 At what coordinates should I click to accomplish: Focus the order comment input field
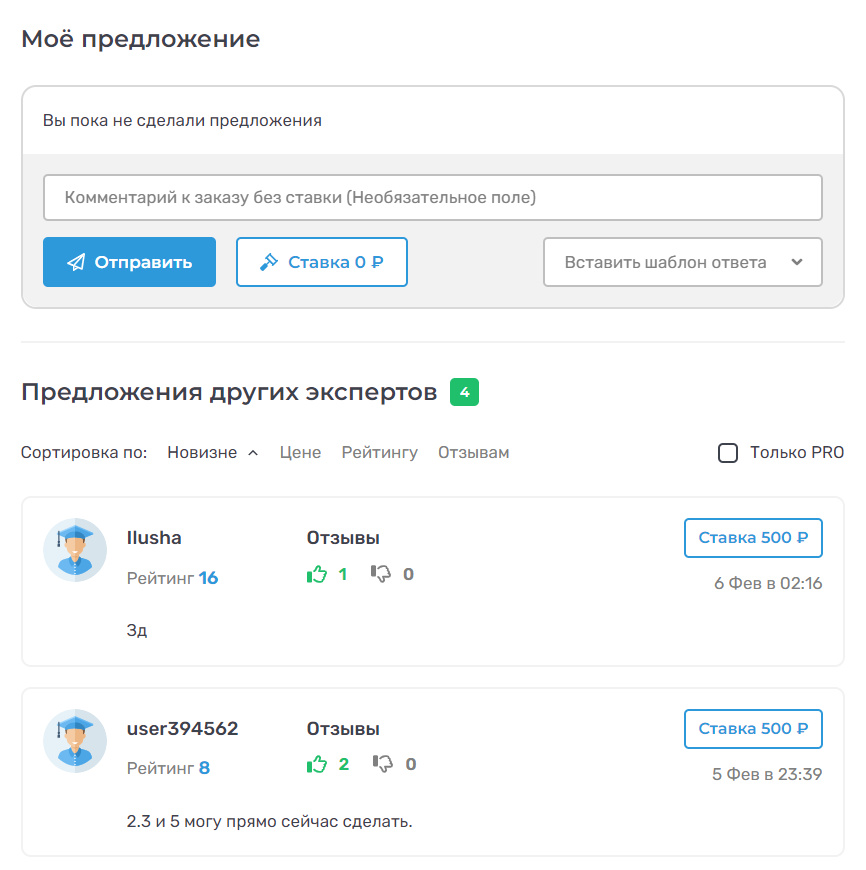(x=432, y=198)
